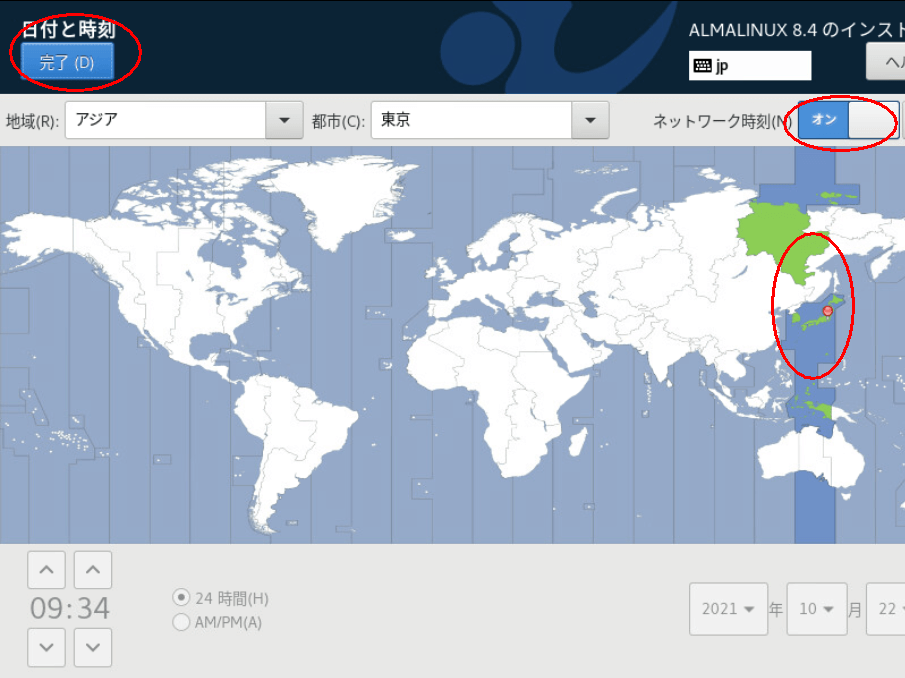Toggle the ネットワーク時刻 on/off switch
The width and height of the screenshot is (905, 678).
pyautogui.click(x=848, y=119)
